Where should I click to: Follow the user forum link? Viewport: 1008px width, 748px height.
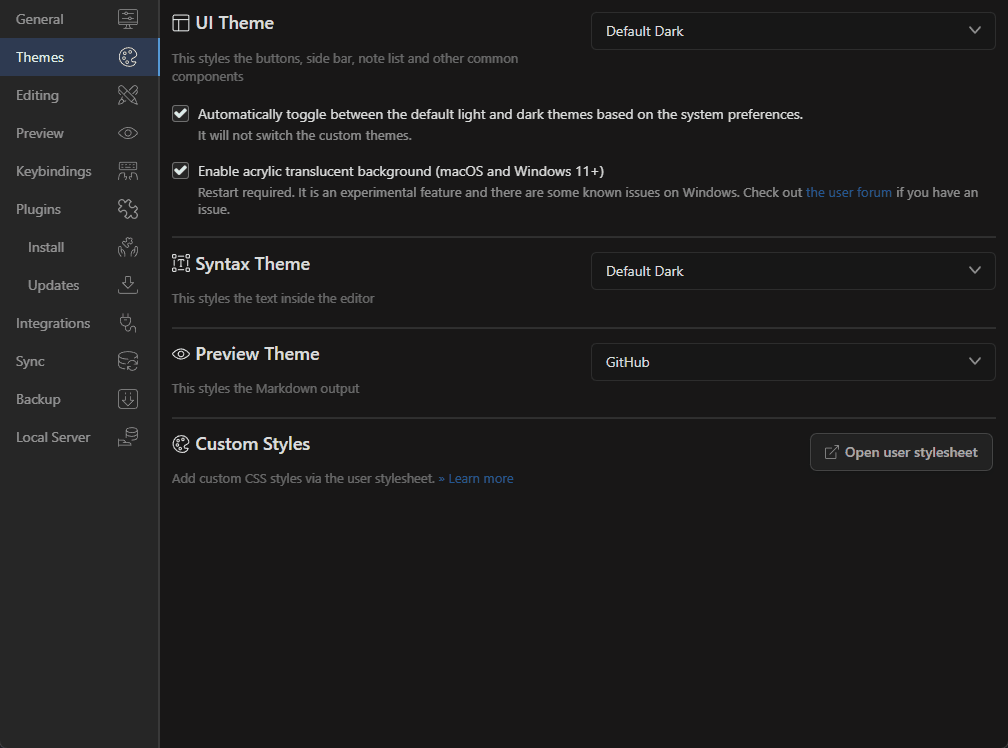click(848, 192)
